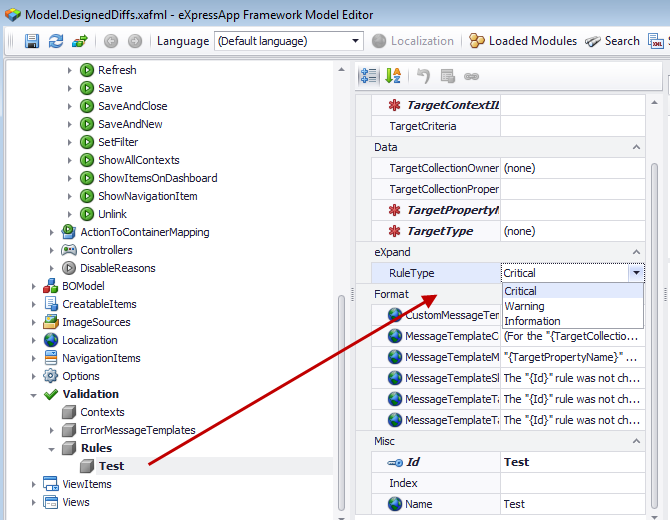Collapse the Validation node
Viewport: 670px width, 520px height.
34,395
